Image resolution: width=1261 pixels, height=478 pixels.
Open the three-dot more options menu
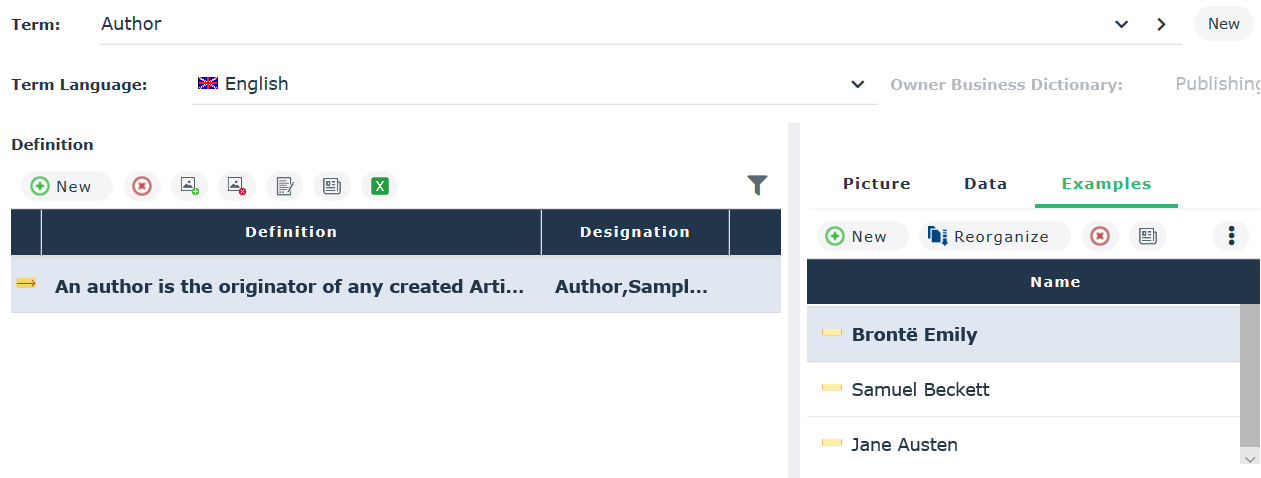[x=1231, y=236]
